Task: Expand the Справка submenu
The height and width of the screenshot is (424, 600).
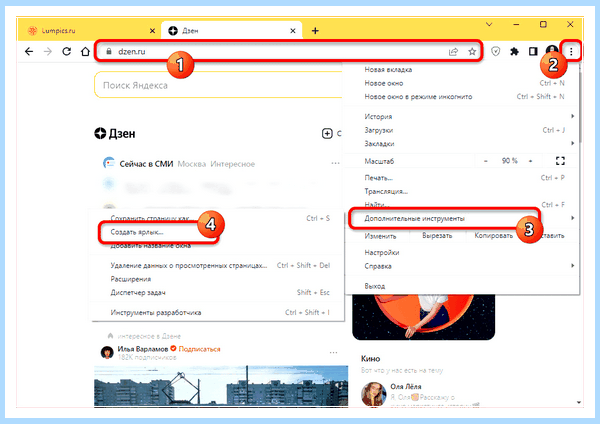Action: pos(461,266)
